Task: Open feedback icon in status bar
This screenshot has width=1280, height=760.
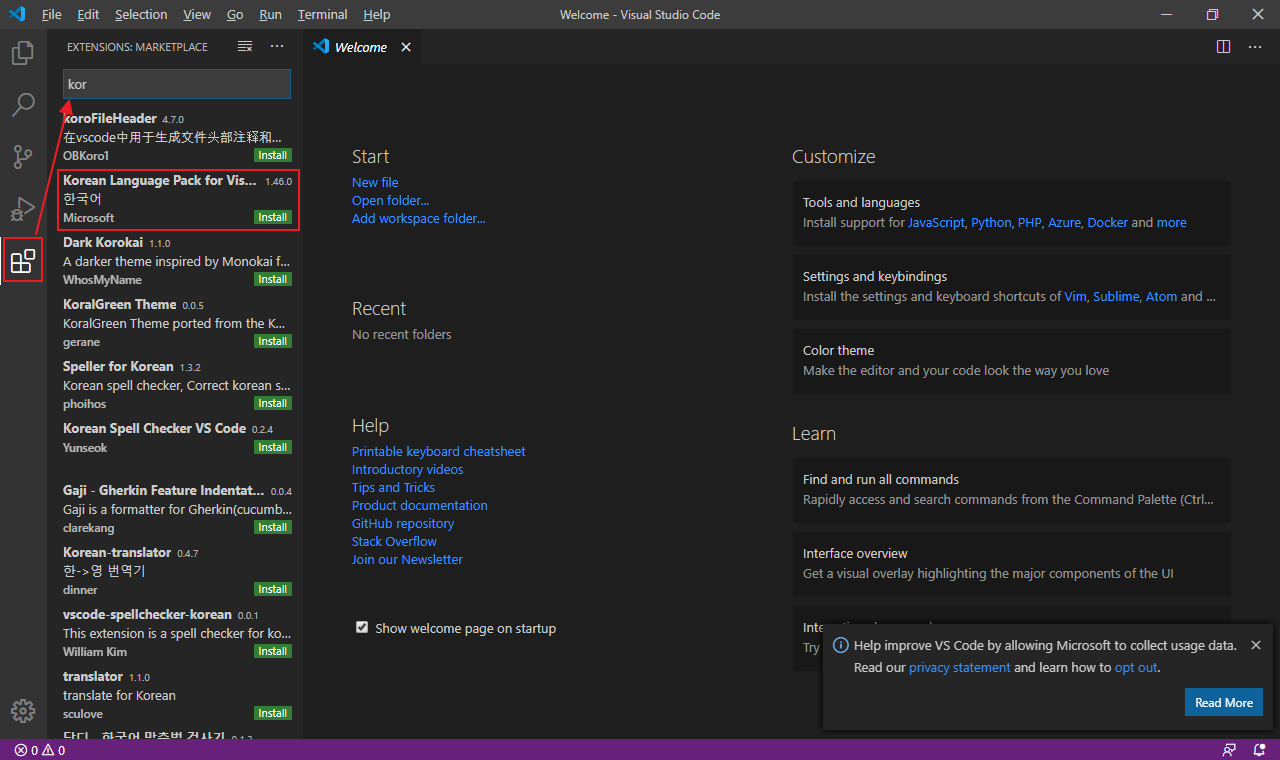Action: coord(1229,750)
